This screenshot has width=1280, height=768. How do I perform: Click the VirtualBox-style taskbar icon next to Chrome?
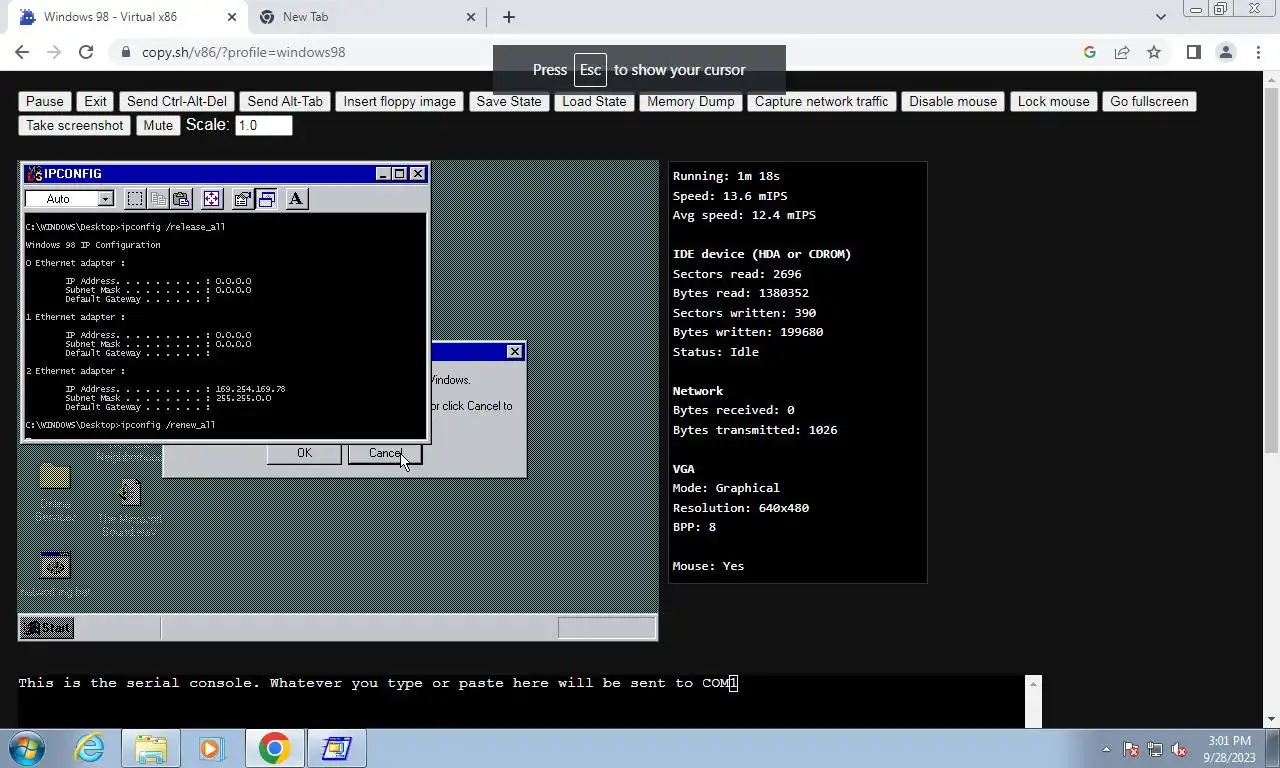[336, 748]
